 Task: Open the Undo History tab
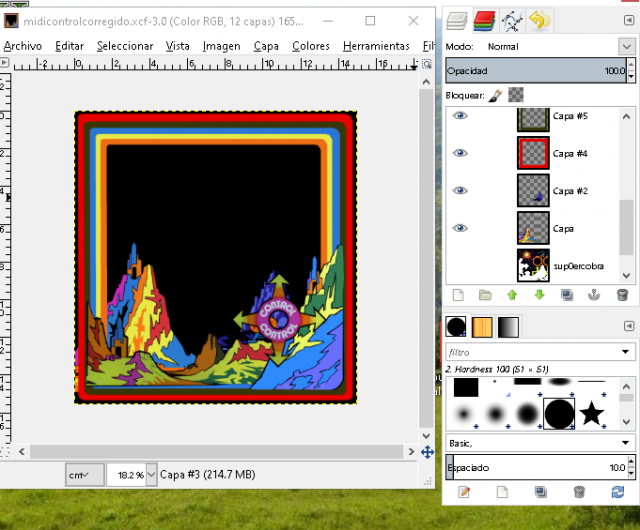(539, 19)
